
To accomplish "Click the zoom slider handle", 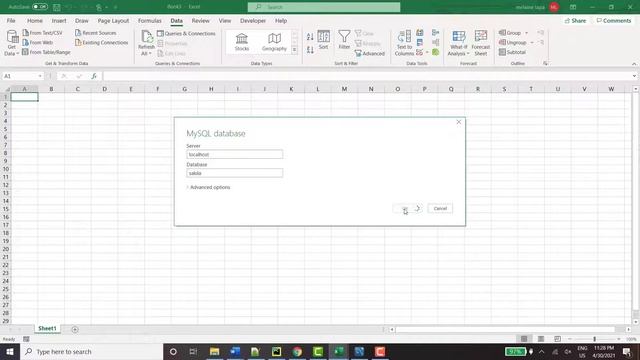I will coord(594,339).
